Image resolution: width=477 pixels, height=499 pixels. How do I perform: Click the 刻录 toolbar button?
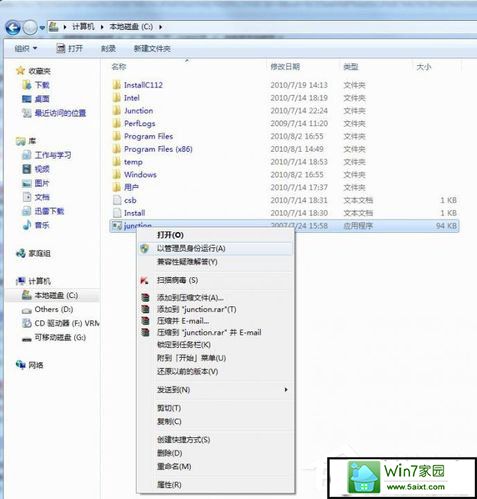tap(108, 49)
